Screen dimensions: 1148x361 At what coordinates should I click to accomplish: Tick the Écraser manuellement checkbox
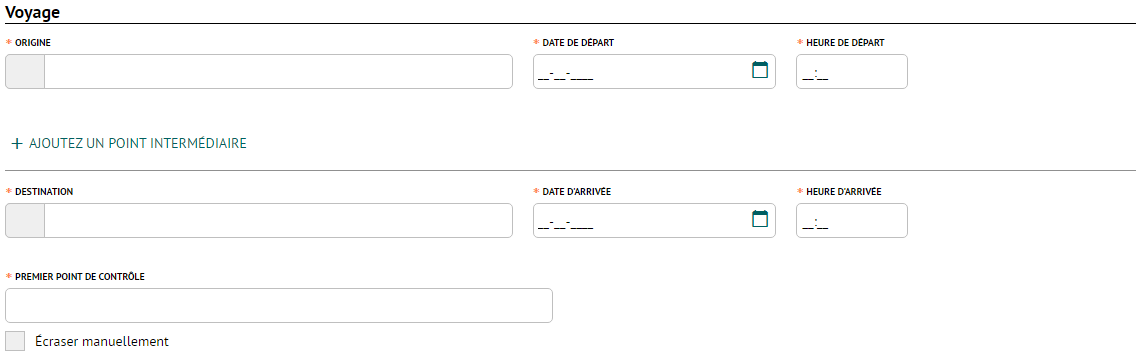[15, 341]
